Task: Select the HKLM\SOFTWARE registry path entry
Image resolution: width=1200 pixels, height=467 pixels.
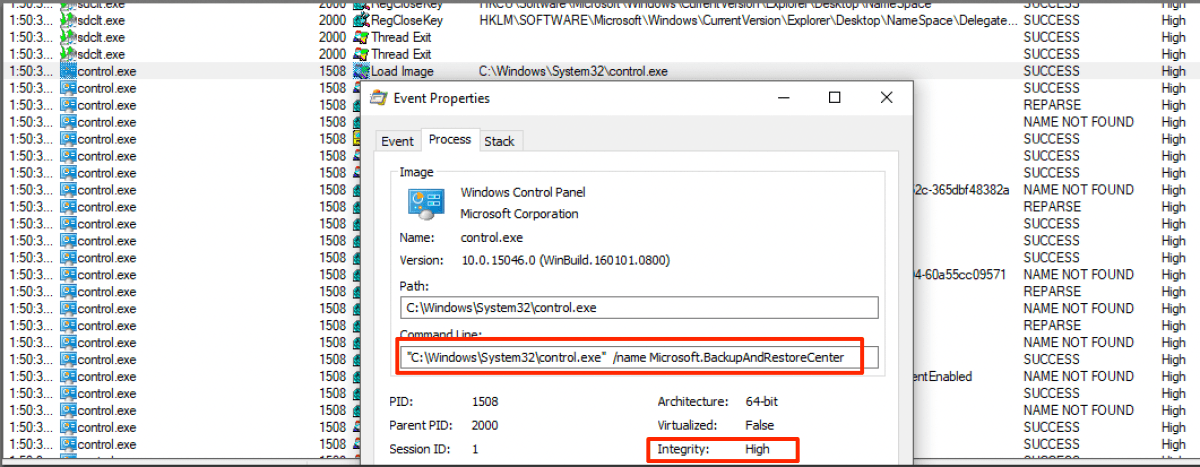Action: click(x=745, y=20)
